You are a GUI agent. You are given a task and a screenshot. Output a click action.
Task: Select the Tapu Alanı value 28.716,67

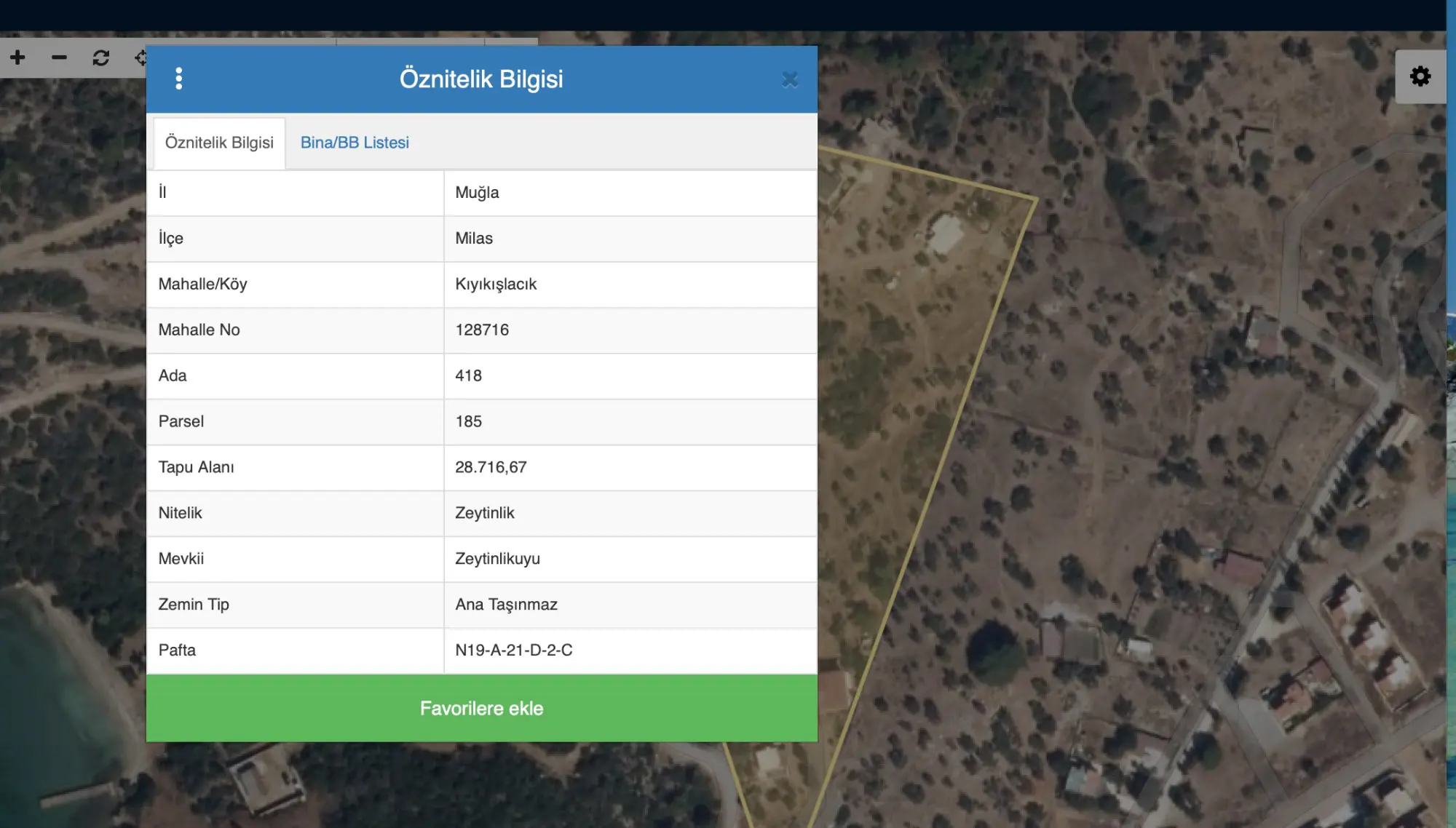tap(491, 468)
